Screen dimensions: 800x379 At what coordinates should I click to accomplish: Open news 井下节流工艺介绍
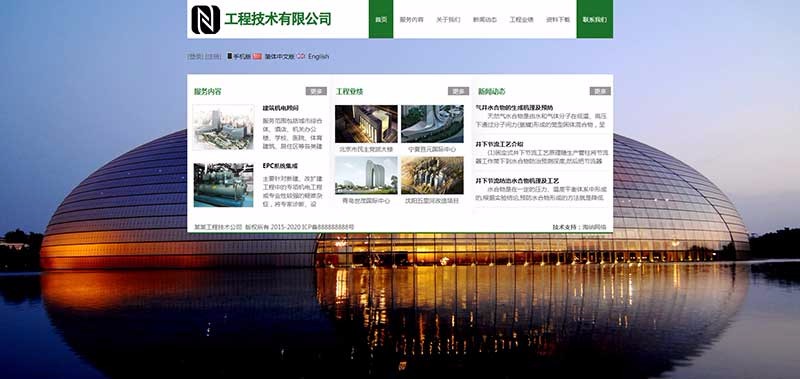[x=499, y=144]
